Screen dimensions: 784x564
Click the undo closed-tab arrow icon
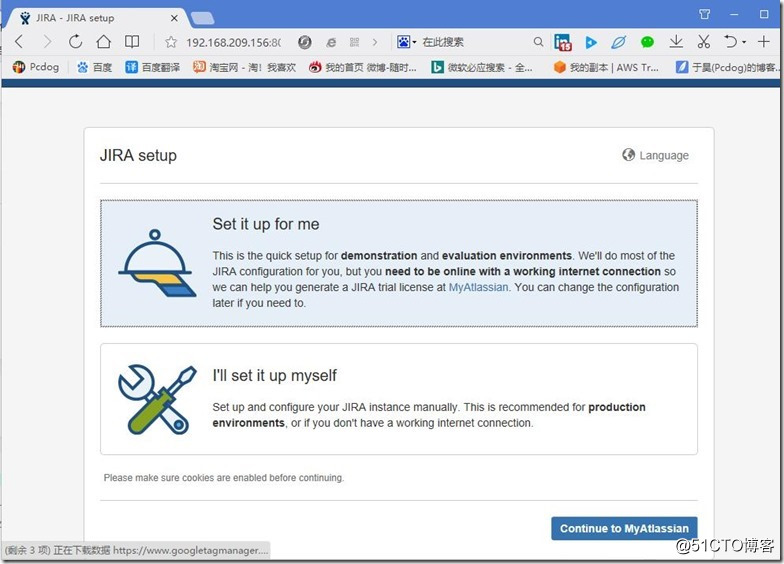click(x=731, y=42)
